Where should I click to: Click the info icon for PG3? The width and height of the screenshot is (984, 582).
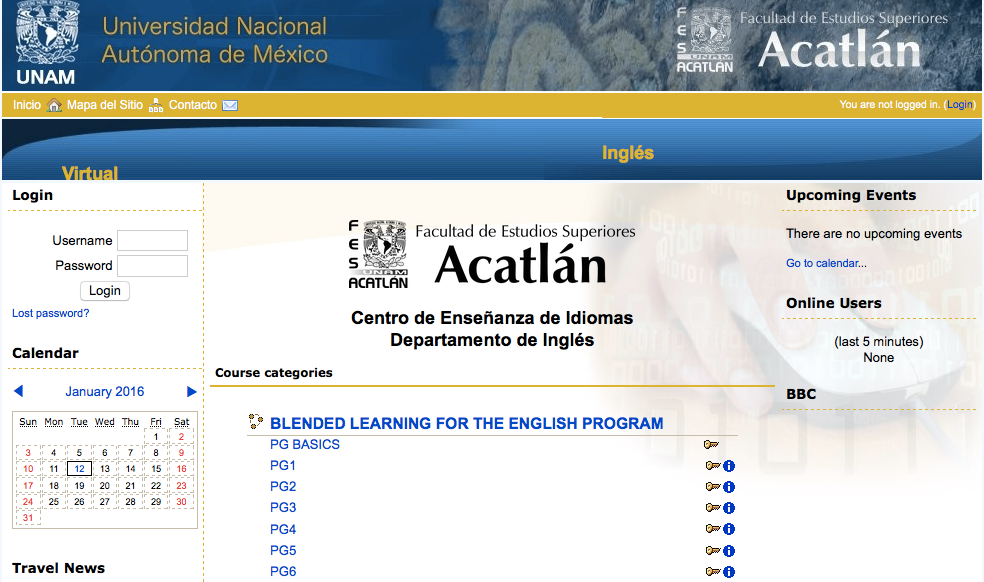pyautogui.click(x=729, y=508)
